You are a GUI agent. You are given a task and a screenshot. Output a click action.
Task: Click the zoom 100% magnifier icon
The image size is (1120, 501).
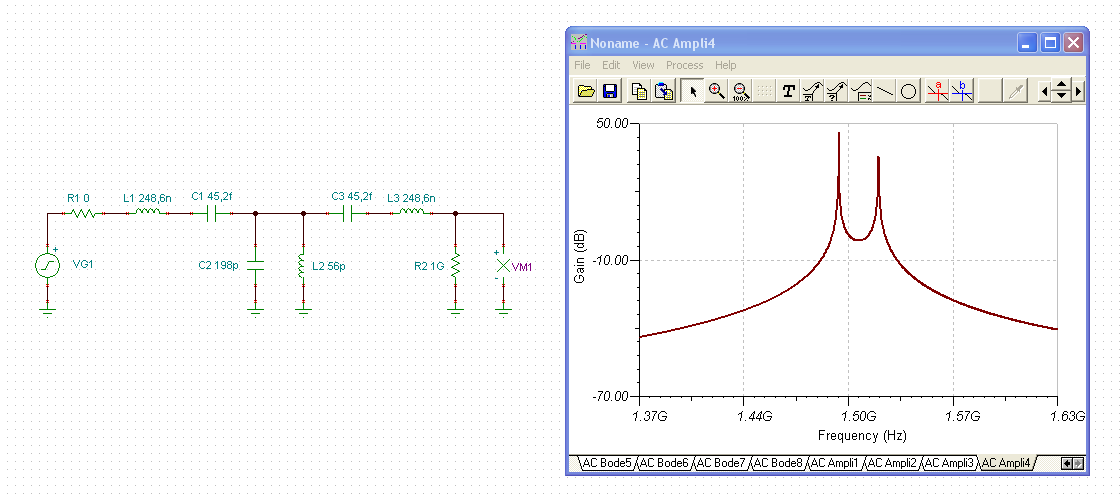point(741,91)
